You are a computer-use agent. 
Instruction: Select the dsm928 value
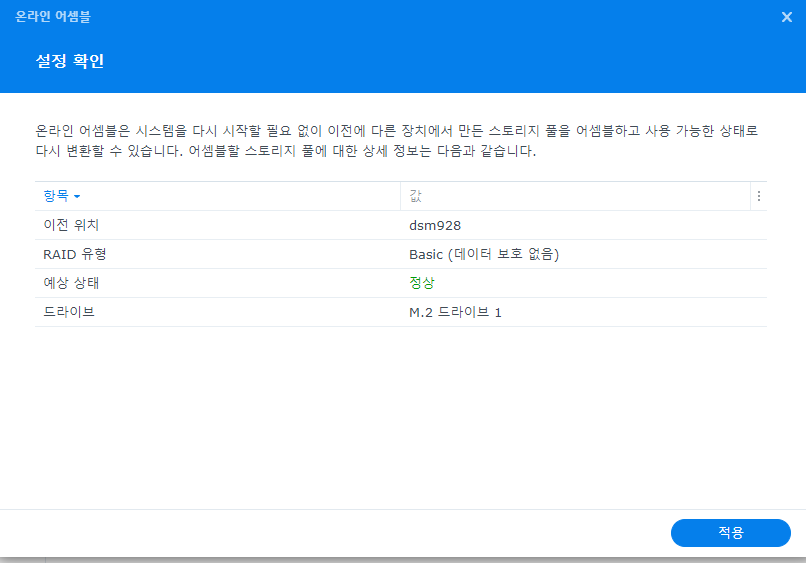pos(435,226)
